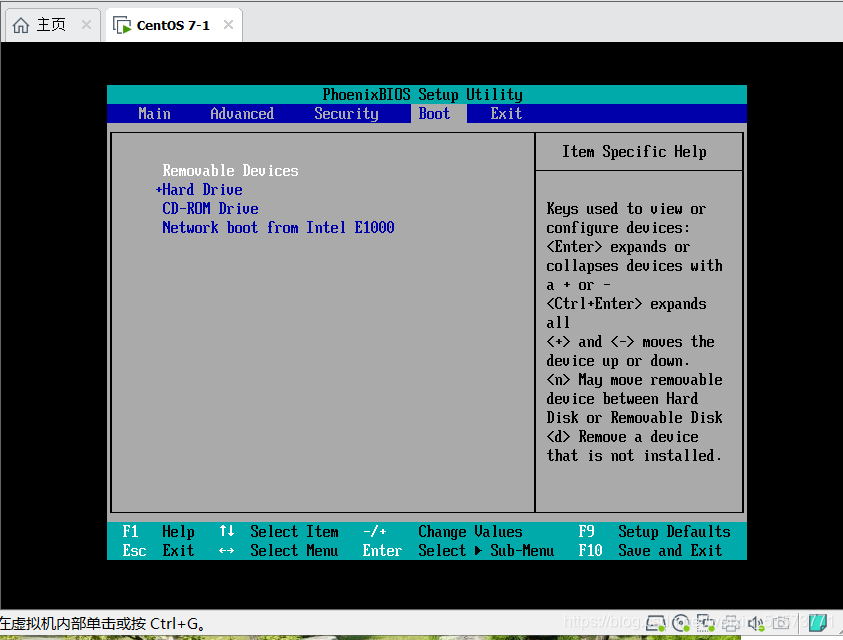Select the Boot BIOS menu

(x=434, y=113)
